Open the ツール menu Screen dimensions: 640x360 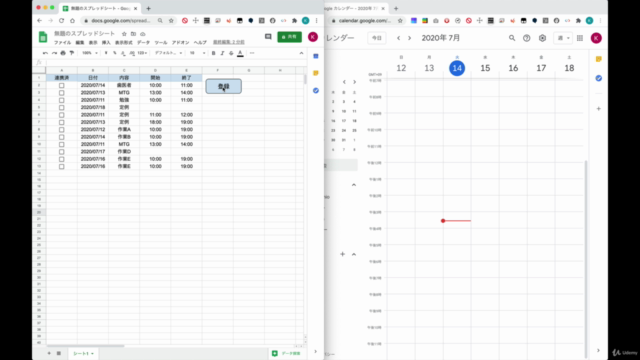coord(161,42)
